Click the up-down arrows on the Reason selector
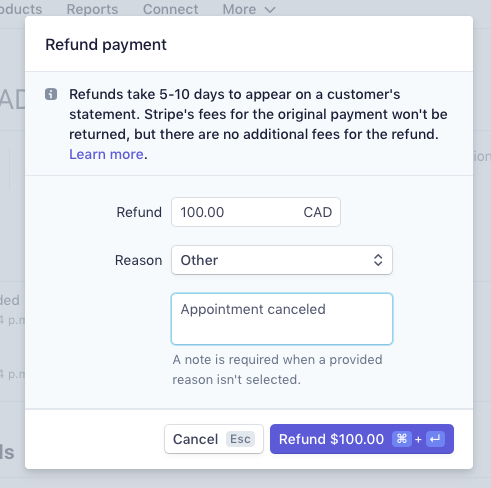Image resolution: width=491 pixels, height=488 pixels. pyautogui.click(x=378, y=260)
